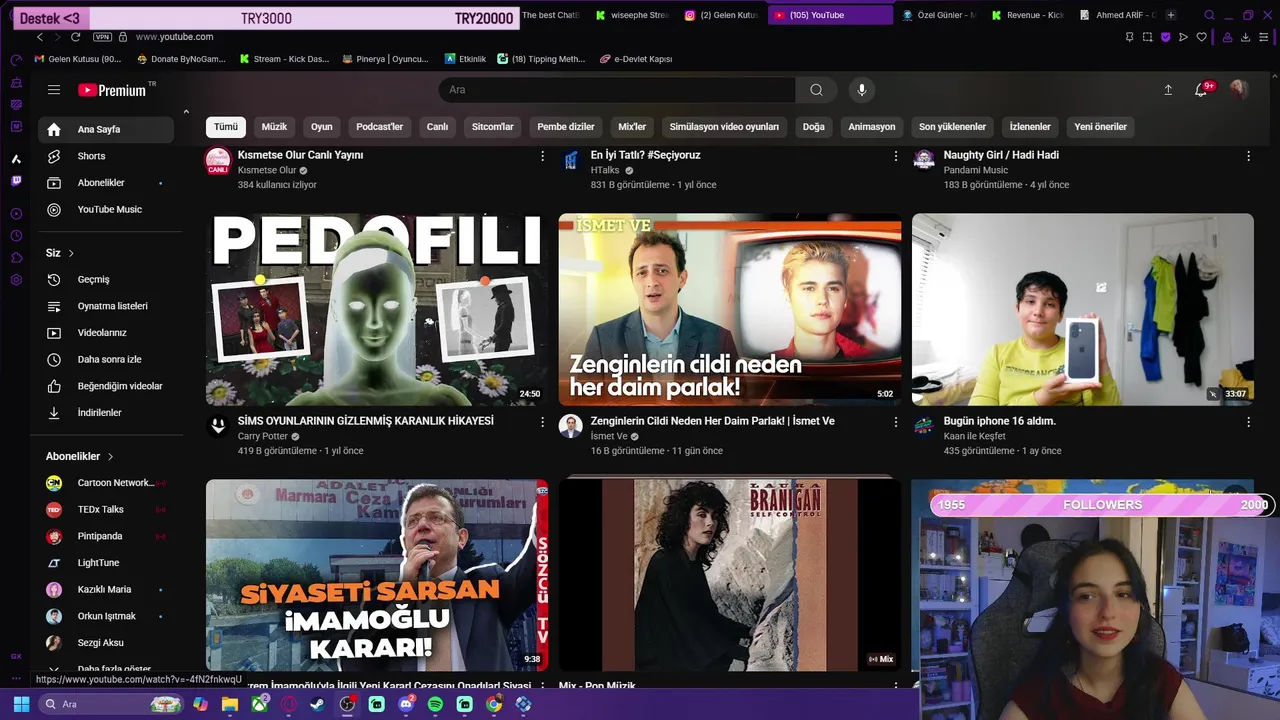Go to Shorts in sidebar
1280x720 pixels.
pyautogui.click(x=106, y=156)
